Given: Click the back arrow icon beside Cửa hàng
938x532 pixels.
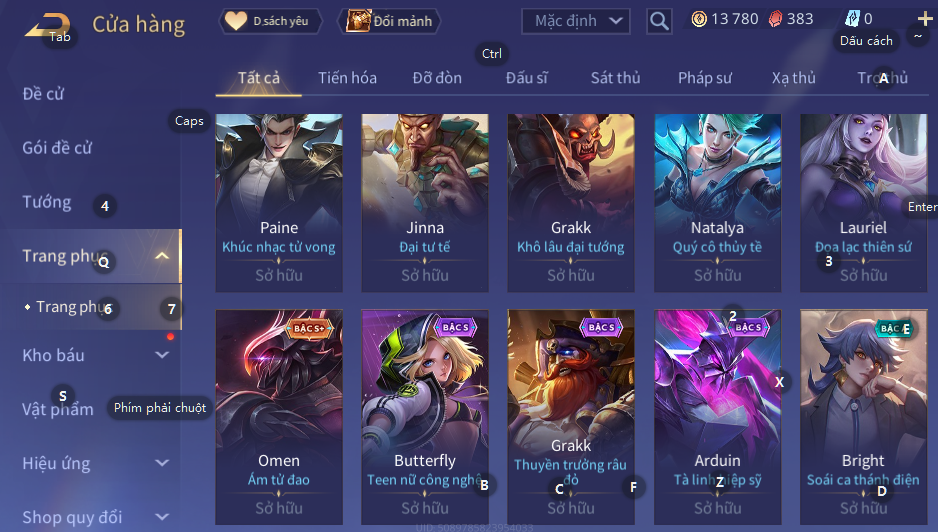Looking at the screenshot, I should 47,25.
